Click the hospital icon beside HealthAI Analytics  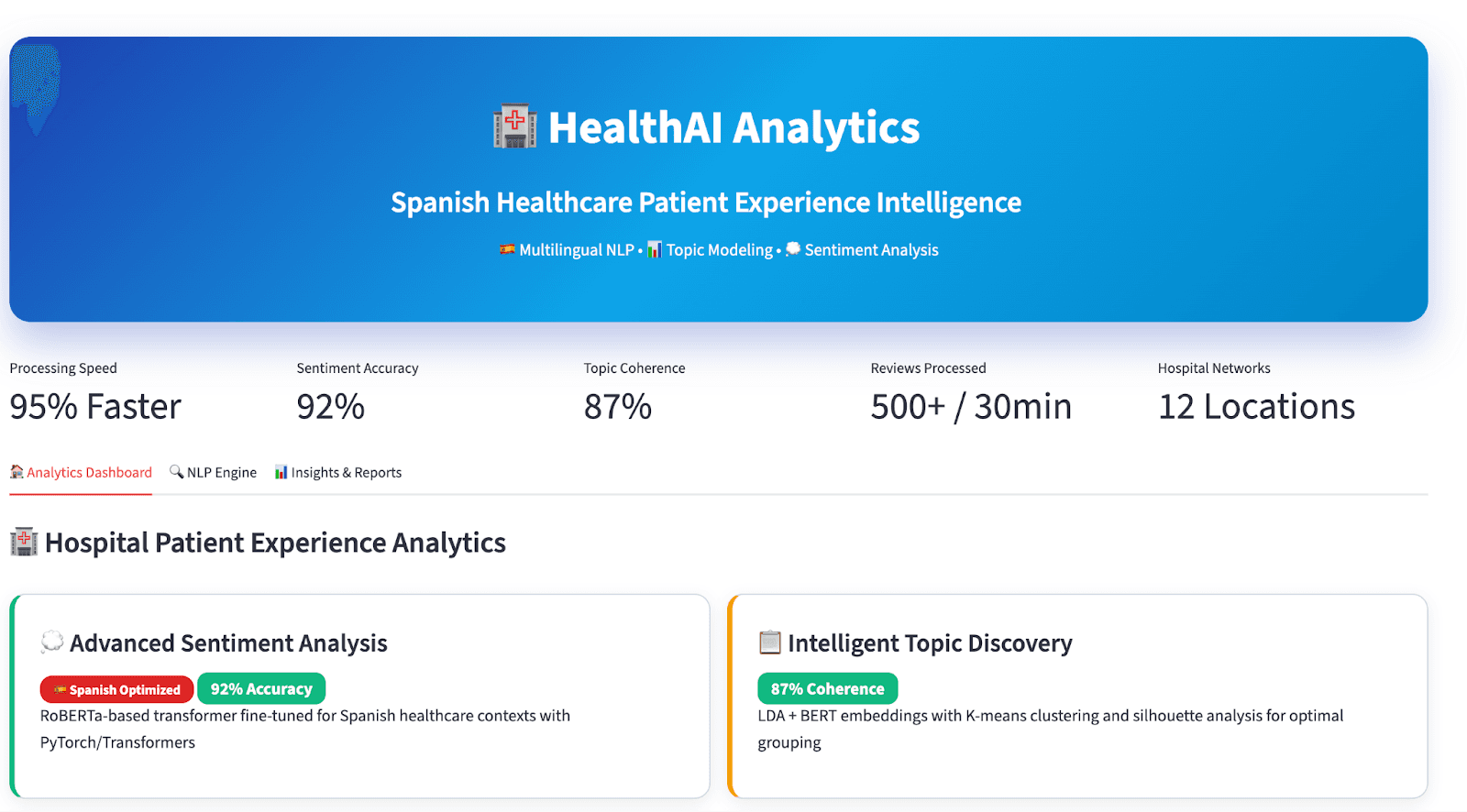(x=514, y=126)
